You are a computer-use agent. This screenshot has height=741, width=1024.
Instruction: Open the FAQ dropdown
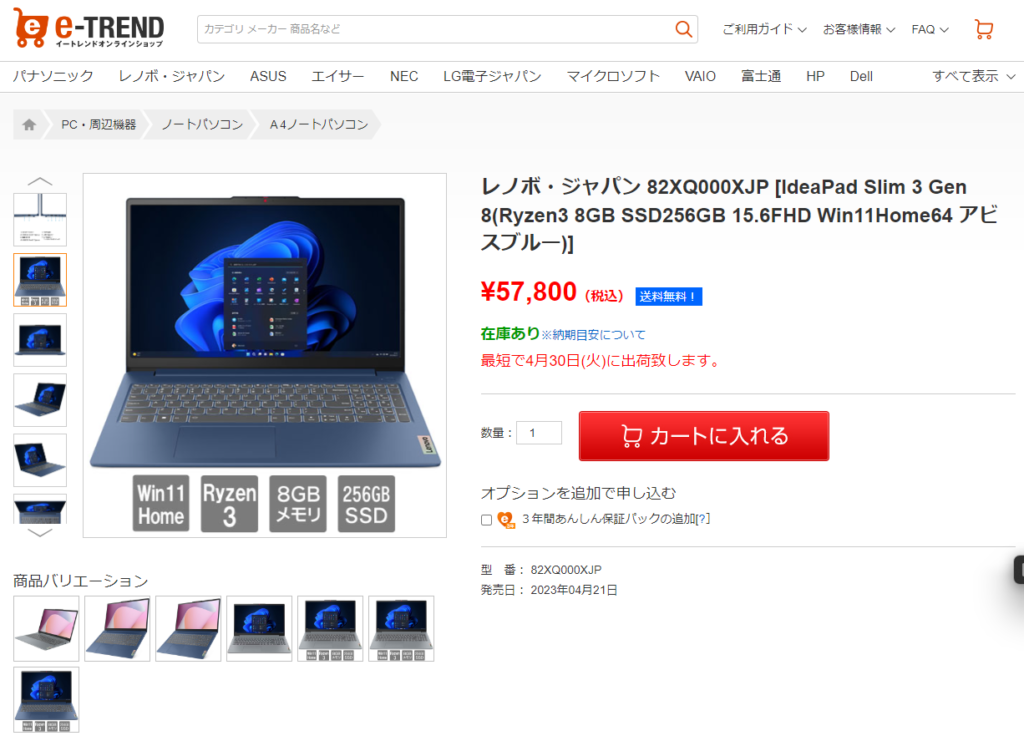click(930, 29)
